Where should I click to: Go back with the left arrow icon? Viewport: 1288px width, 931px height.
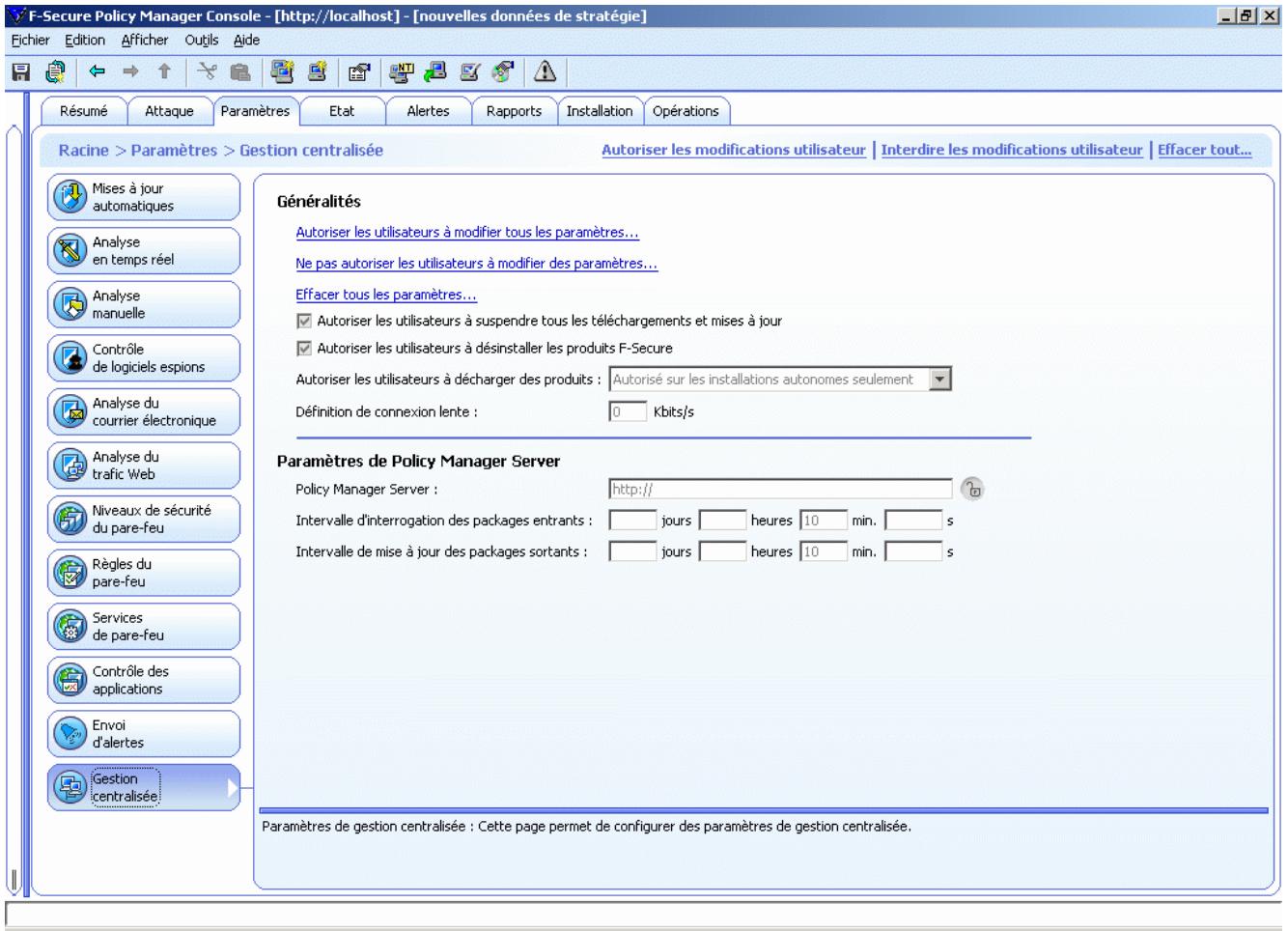(98, 71)
